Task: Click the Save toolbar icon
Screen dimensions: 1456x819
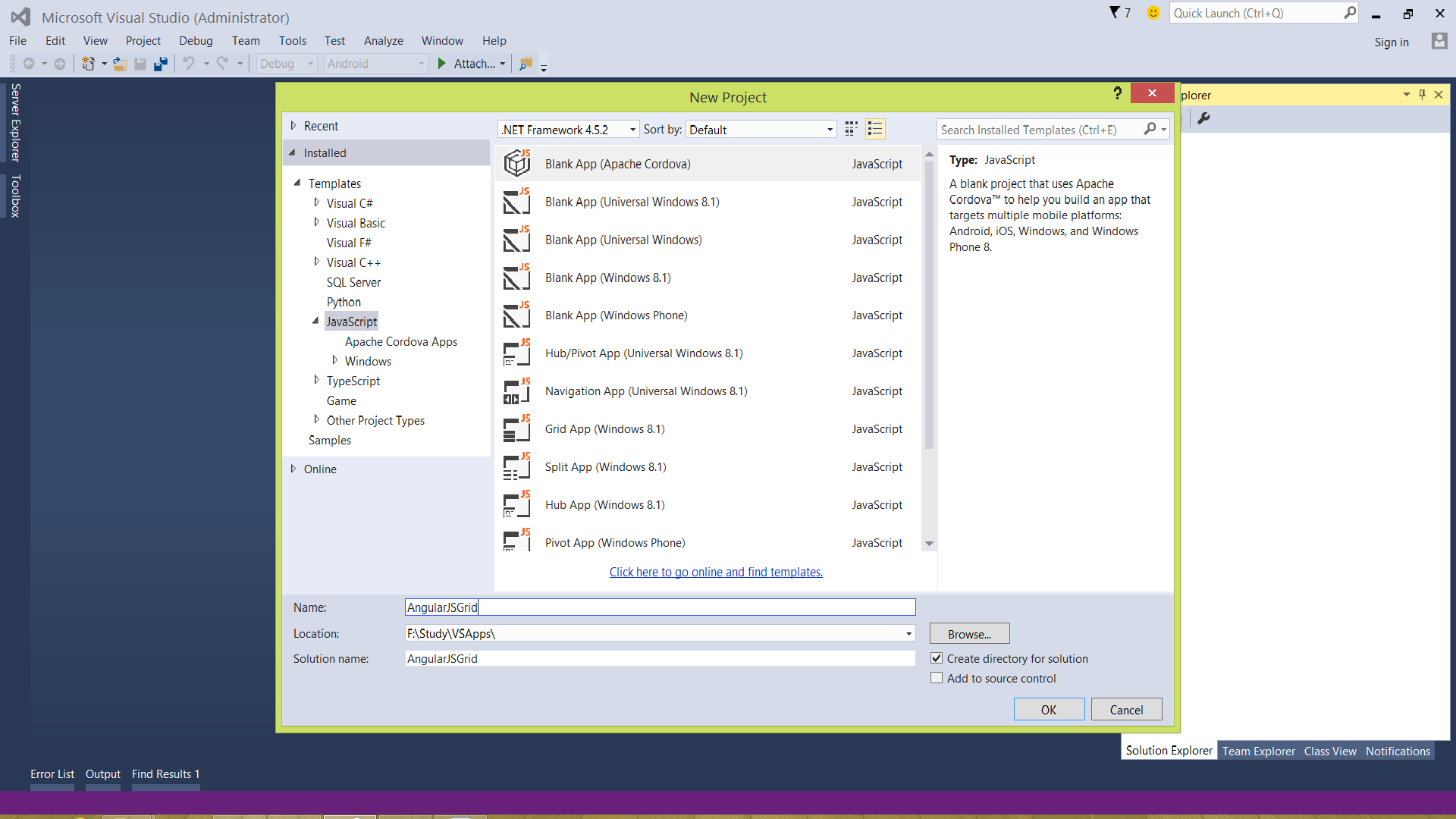Action: coord(140,64)
